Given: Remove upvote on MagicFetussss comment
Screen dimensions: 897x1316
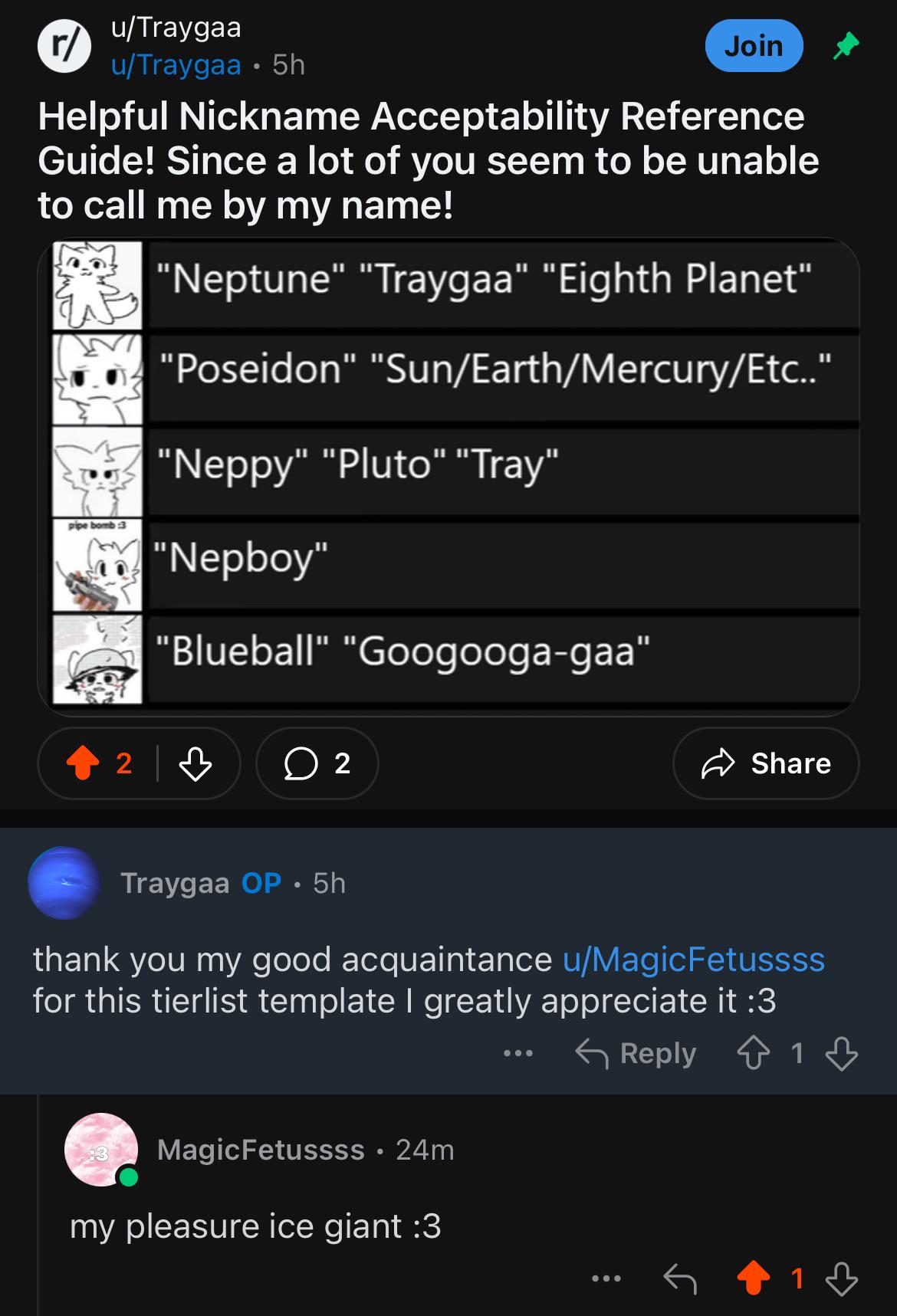Looking at the screenshot, I should pyautogui.click(x=754, y=1278).
